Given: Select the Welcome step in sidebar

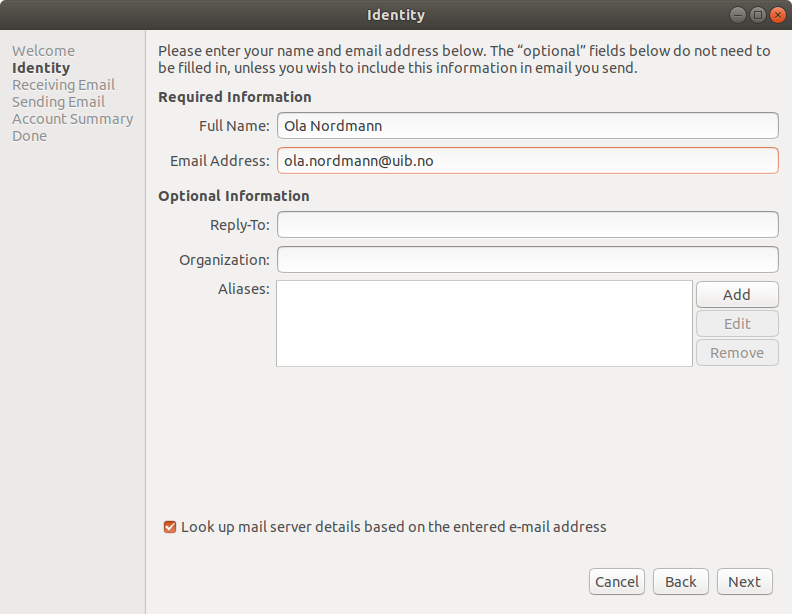Looking at the screenshot, I should coord(43,51).
